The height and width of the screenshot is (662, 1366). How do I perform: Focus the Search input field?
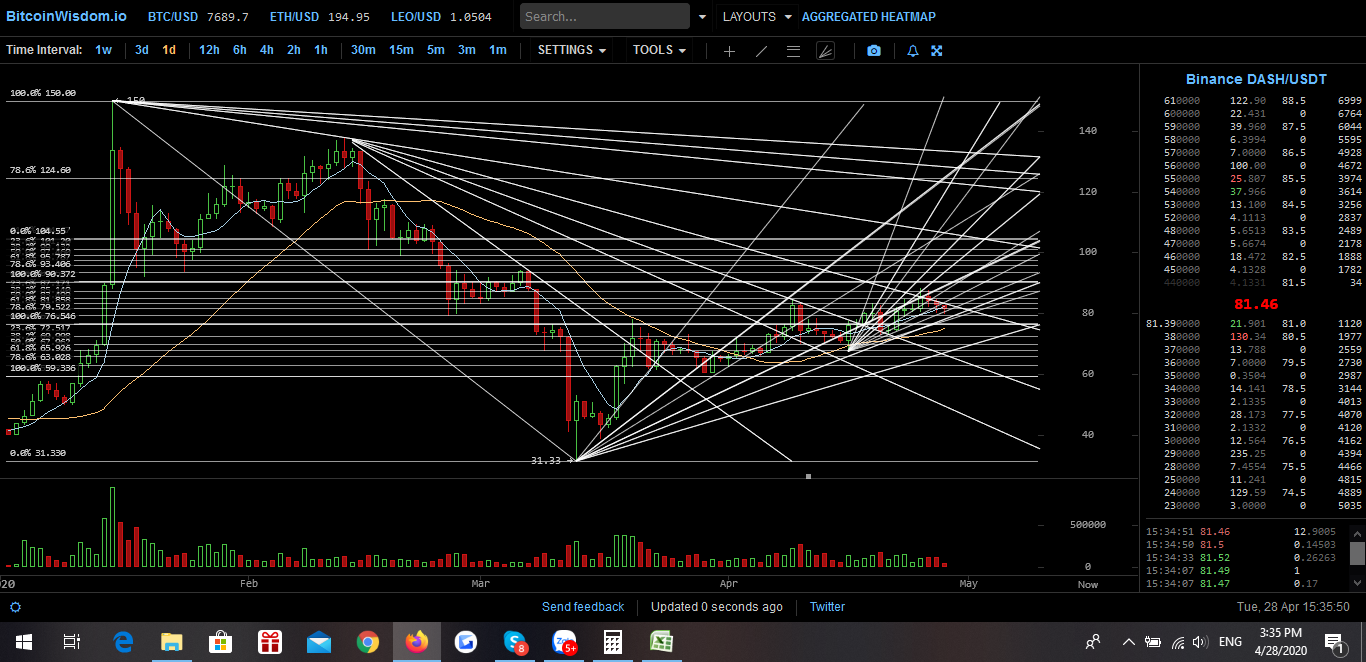605,17
